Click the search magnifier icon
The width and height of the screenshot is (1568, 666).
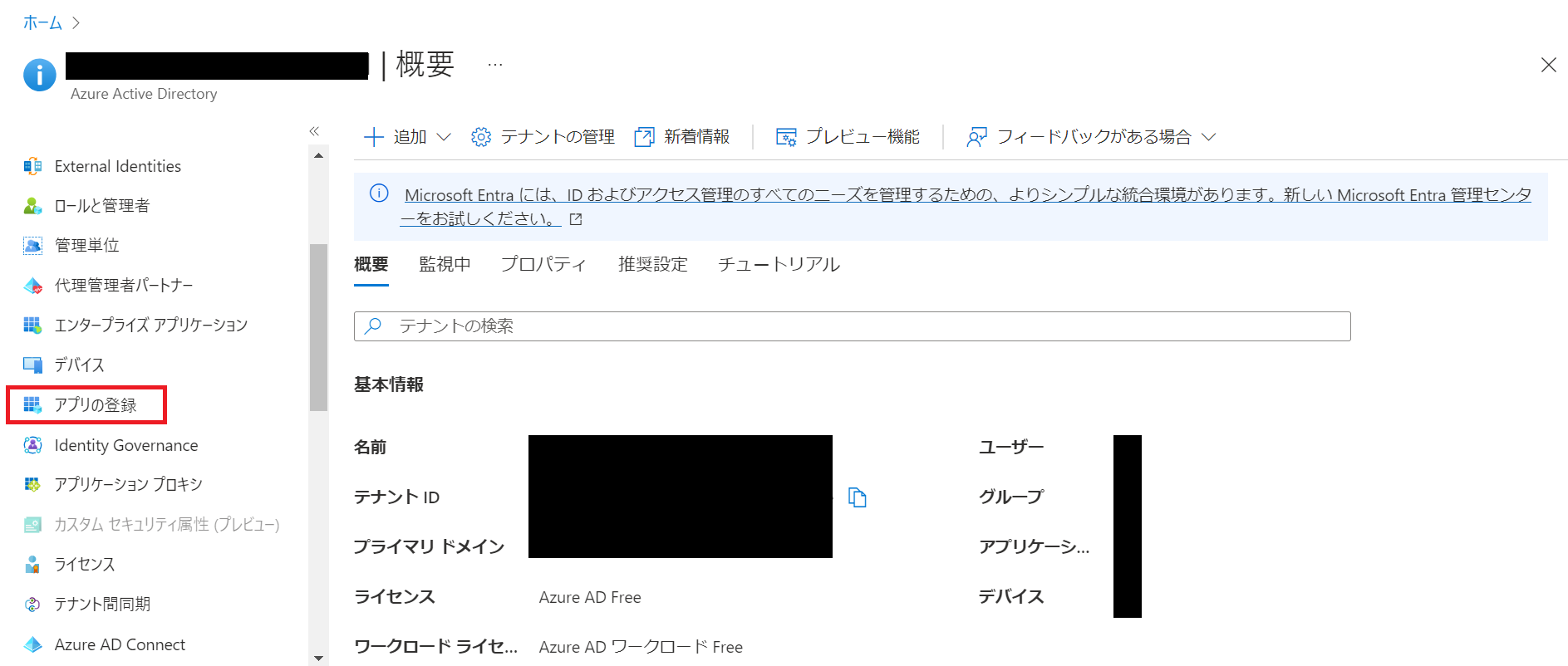click(x=374, y=326)
